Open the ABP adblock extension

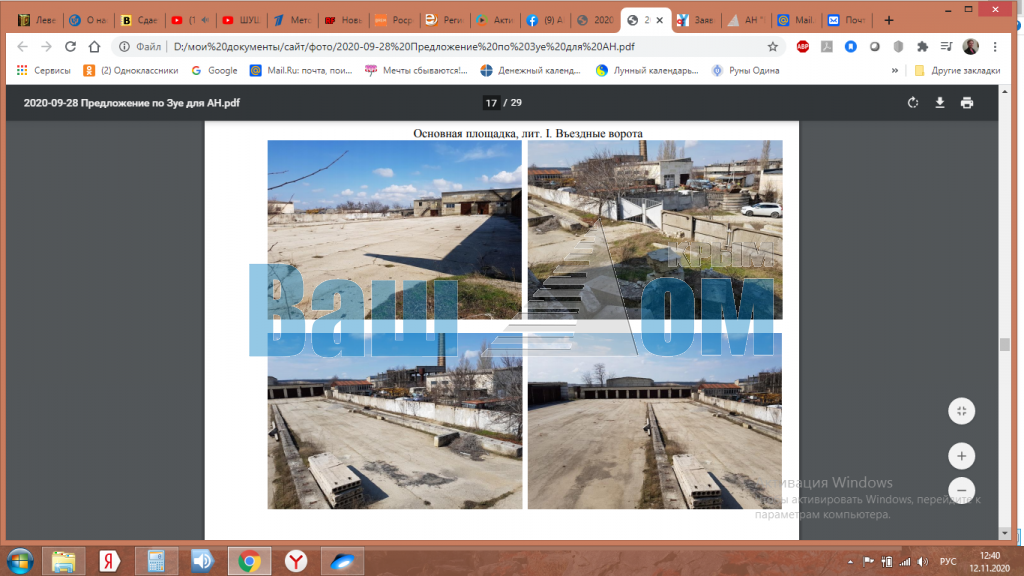pos(803,46)
